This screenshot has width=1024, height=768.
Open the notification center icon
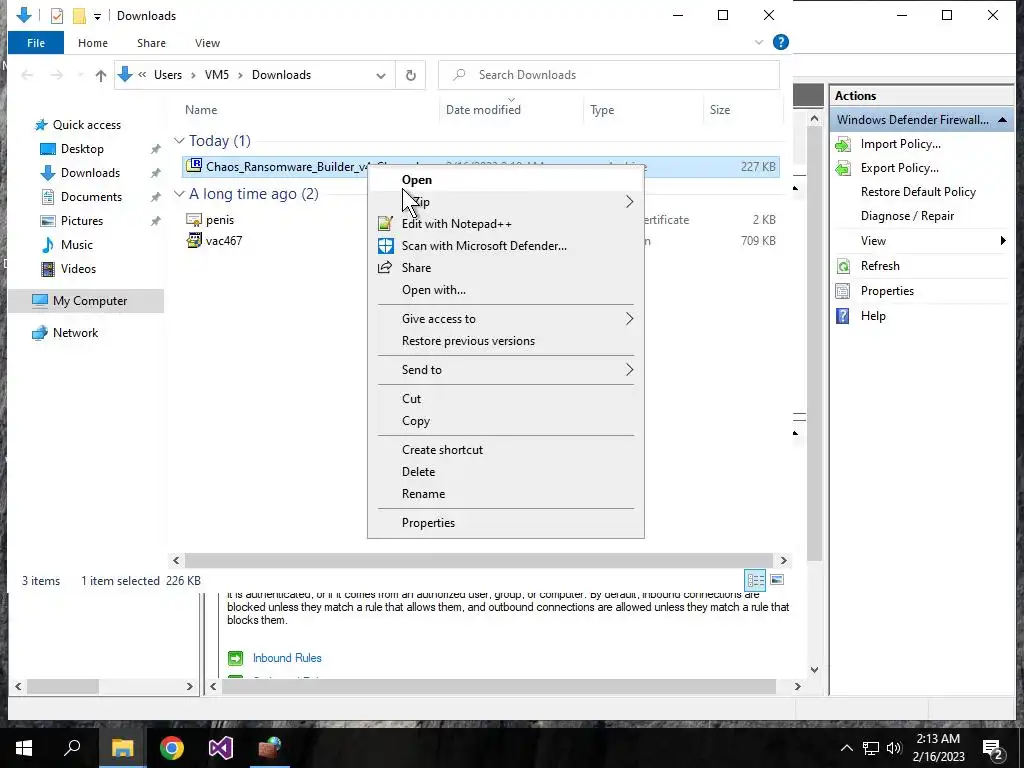coord(993,748)
